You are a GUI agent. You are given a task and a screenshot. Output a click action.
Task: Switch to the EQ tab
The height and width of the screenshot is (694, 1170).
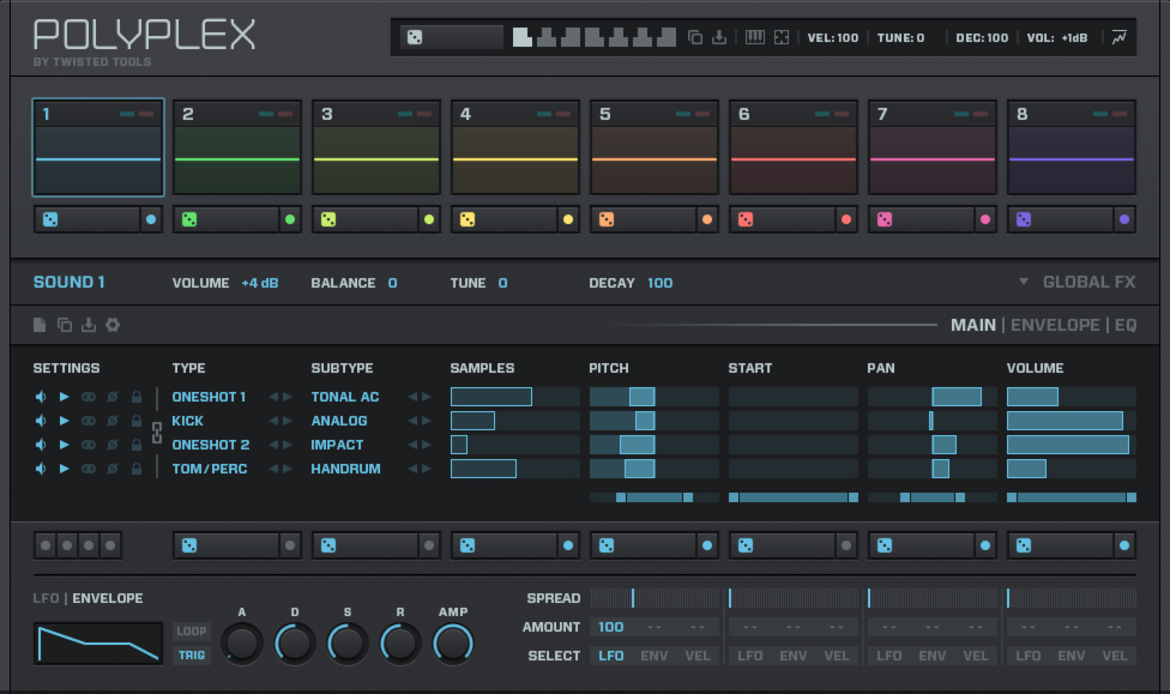(x=1126, y=325)
